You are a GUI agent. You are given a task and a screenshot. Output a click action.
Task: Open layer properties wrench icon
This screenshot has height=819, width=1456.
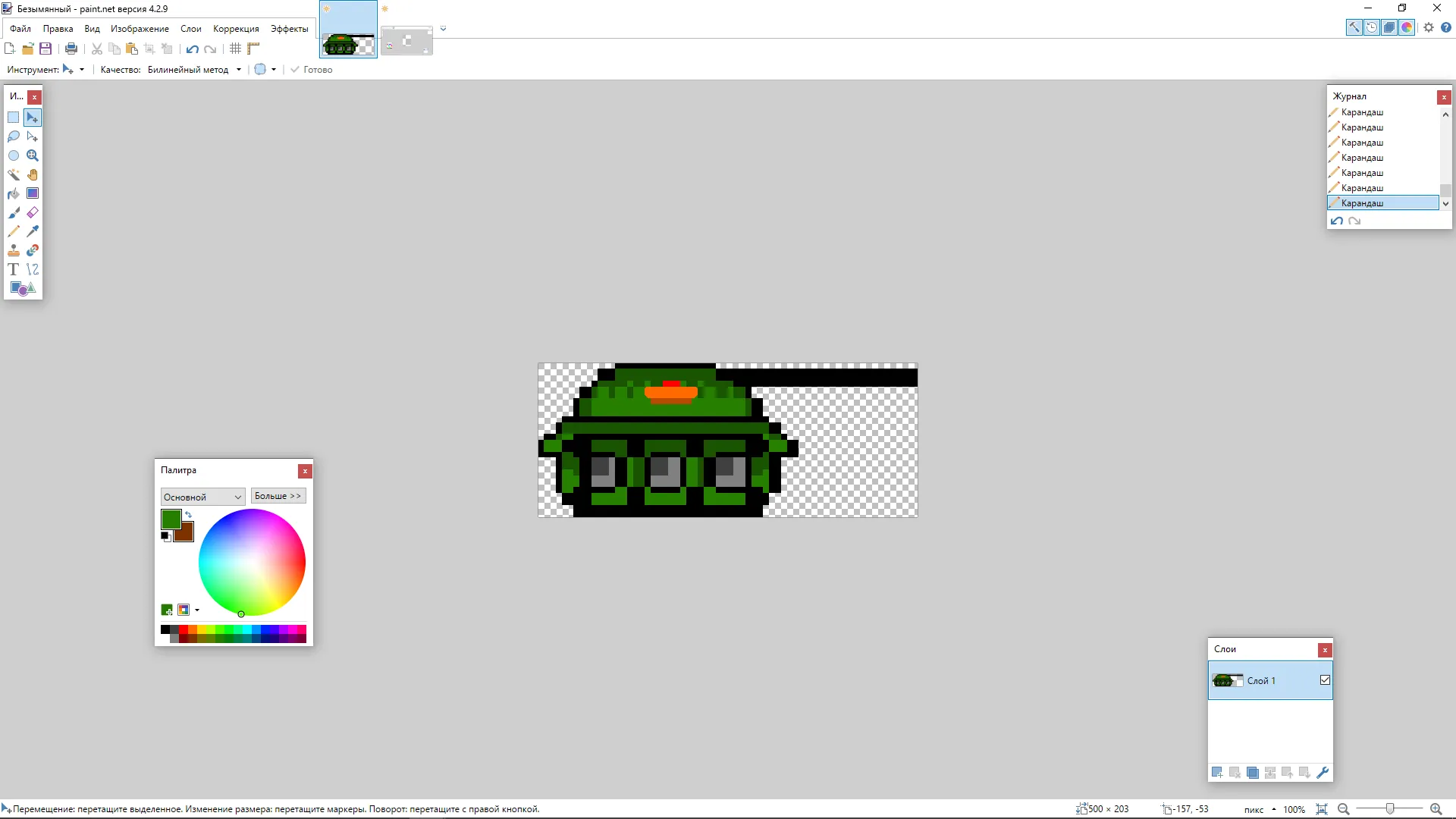1323,773
